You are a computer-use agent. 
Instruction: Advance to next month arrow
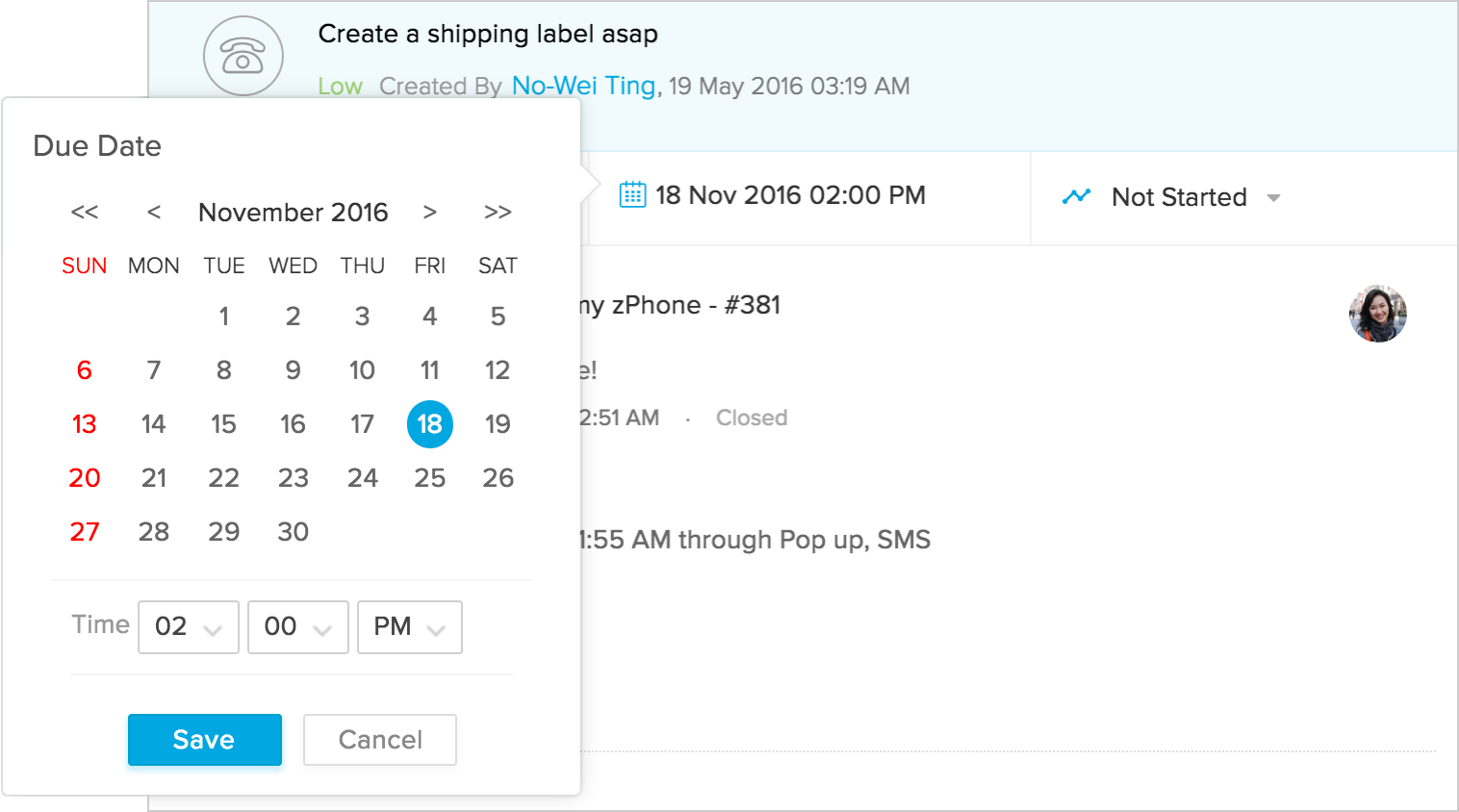429,212
